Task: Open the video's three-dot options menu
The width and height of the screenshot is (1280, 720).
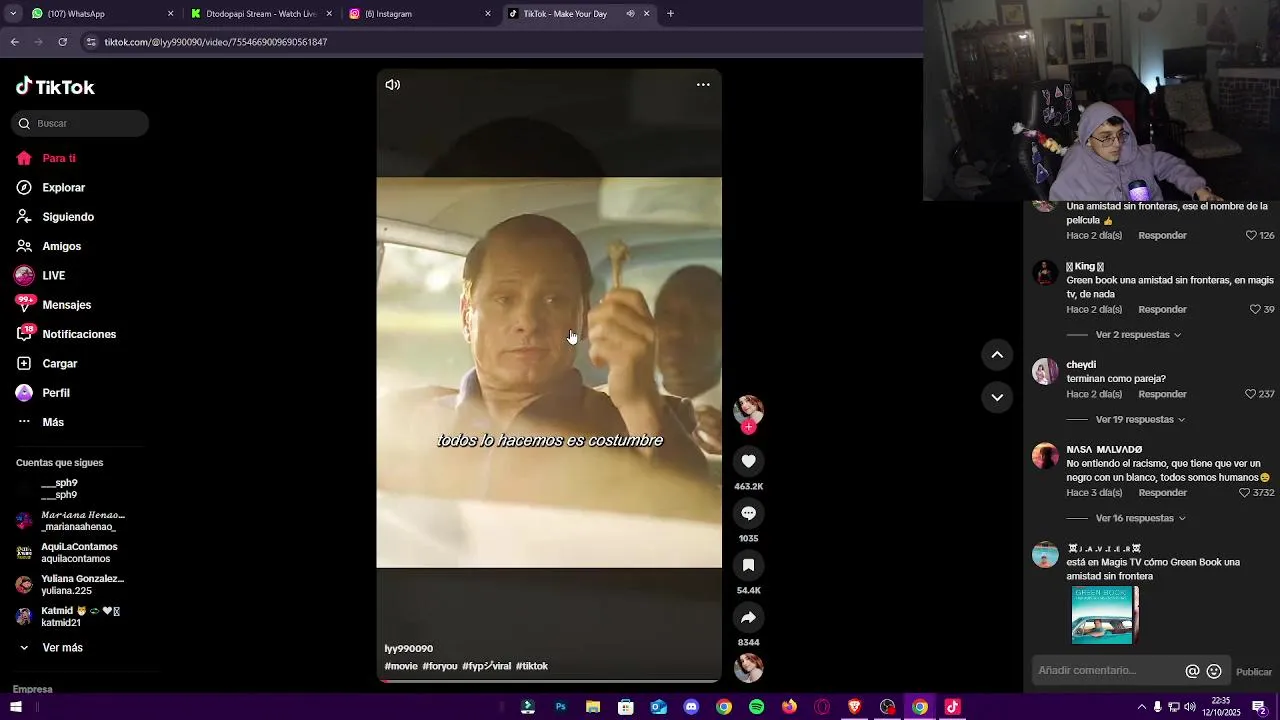Action: [x=703, y=85]
